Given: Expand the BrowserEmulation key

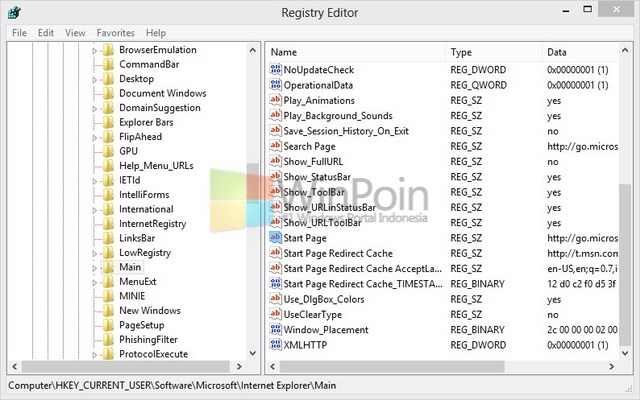Looking at the screenshot, I should [x=95, y=51].
